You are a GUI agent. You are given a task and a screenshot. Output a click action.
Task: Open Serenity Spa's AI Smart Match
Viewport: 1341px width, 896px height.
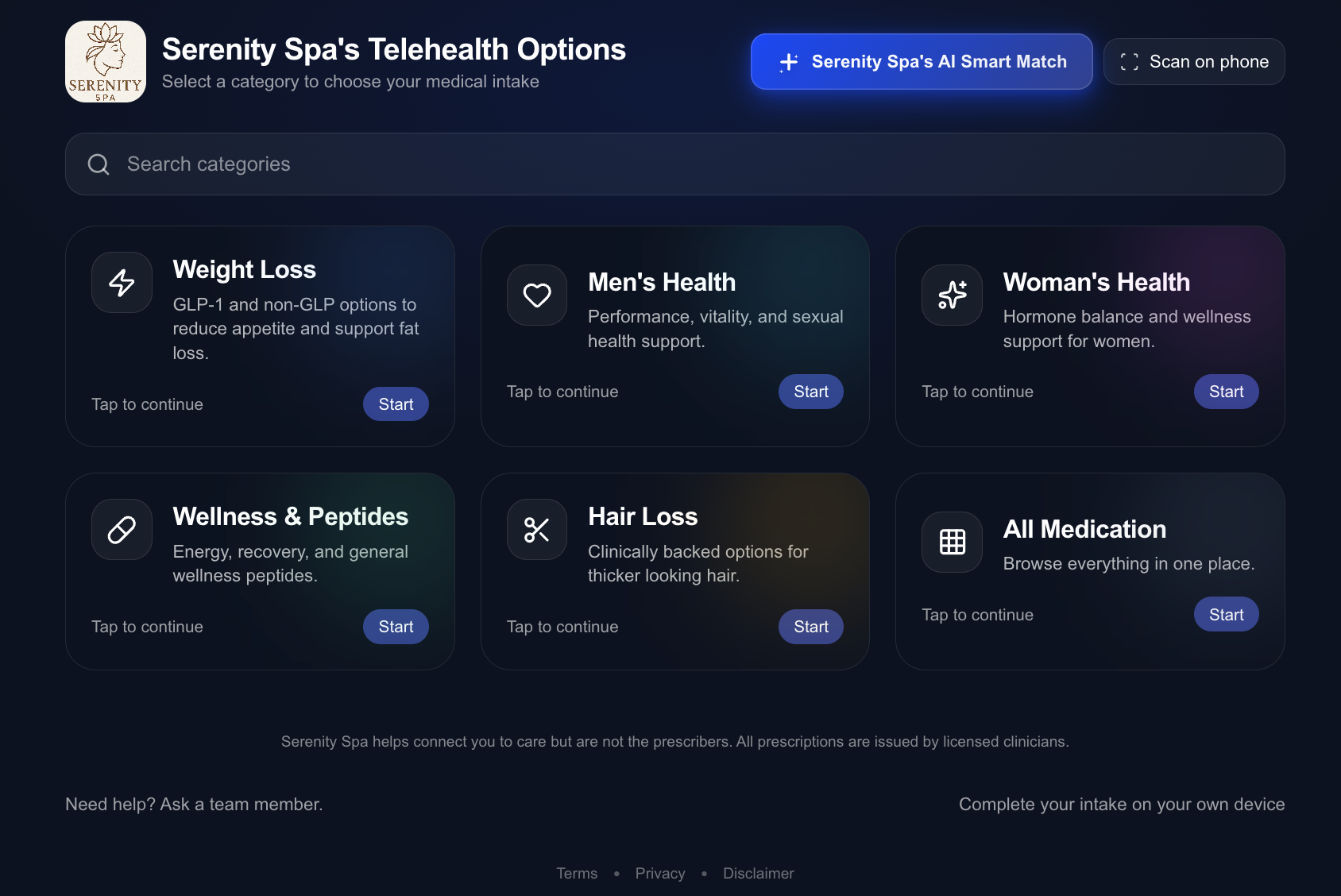922,61
